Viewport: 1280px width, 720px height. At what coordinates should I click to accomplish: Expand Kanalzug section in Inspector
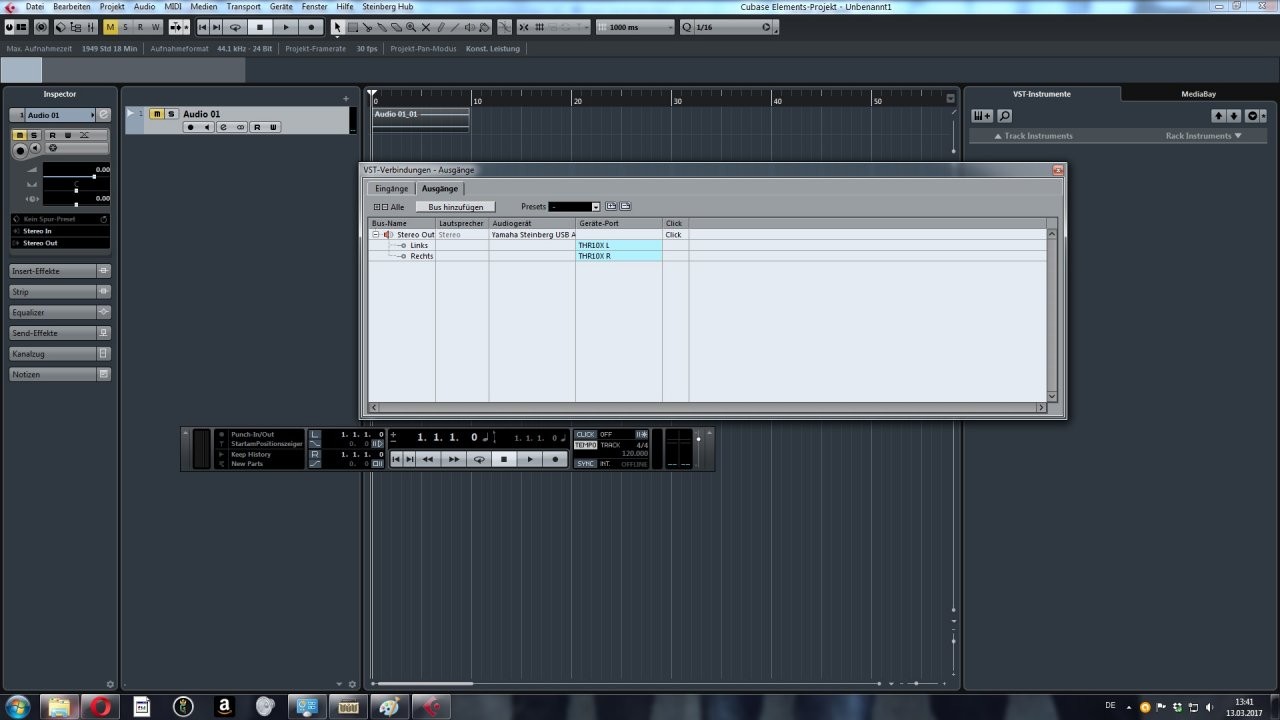[x=60, y=354]
